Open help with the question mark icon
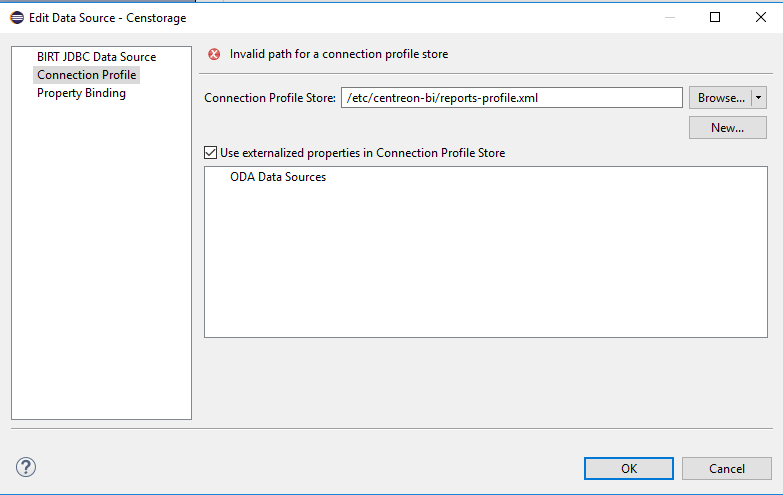This screenshot has height=495, width=783. 26,467
